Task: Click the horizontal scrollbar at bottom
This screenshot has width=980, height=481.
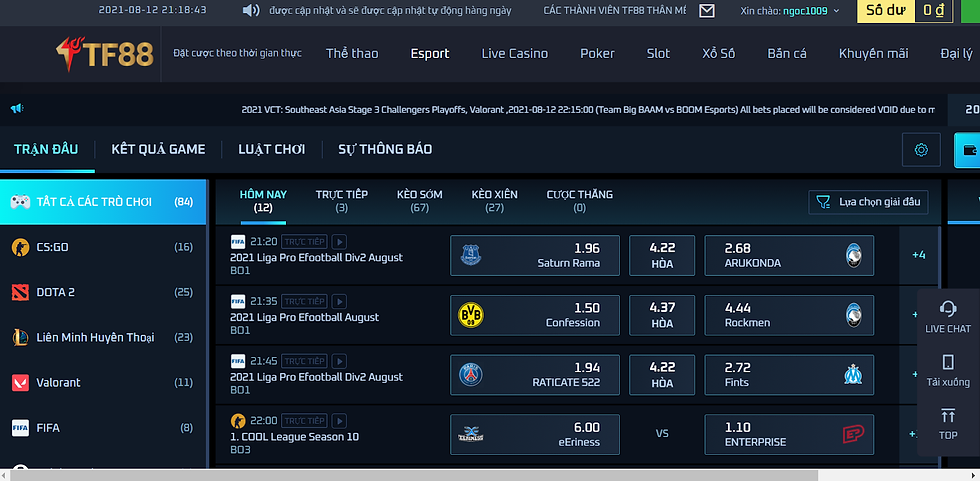Action: pyautogui.click(x=414, y=475)
